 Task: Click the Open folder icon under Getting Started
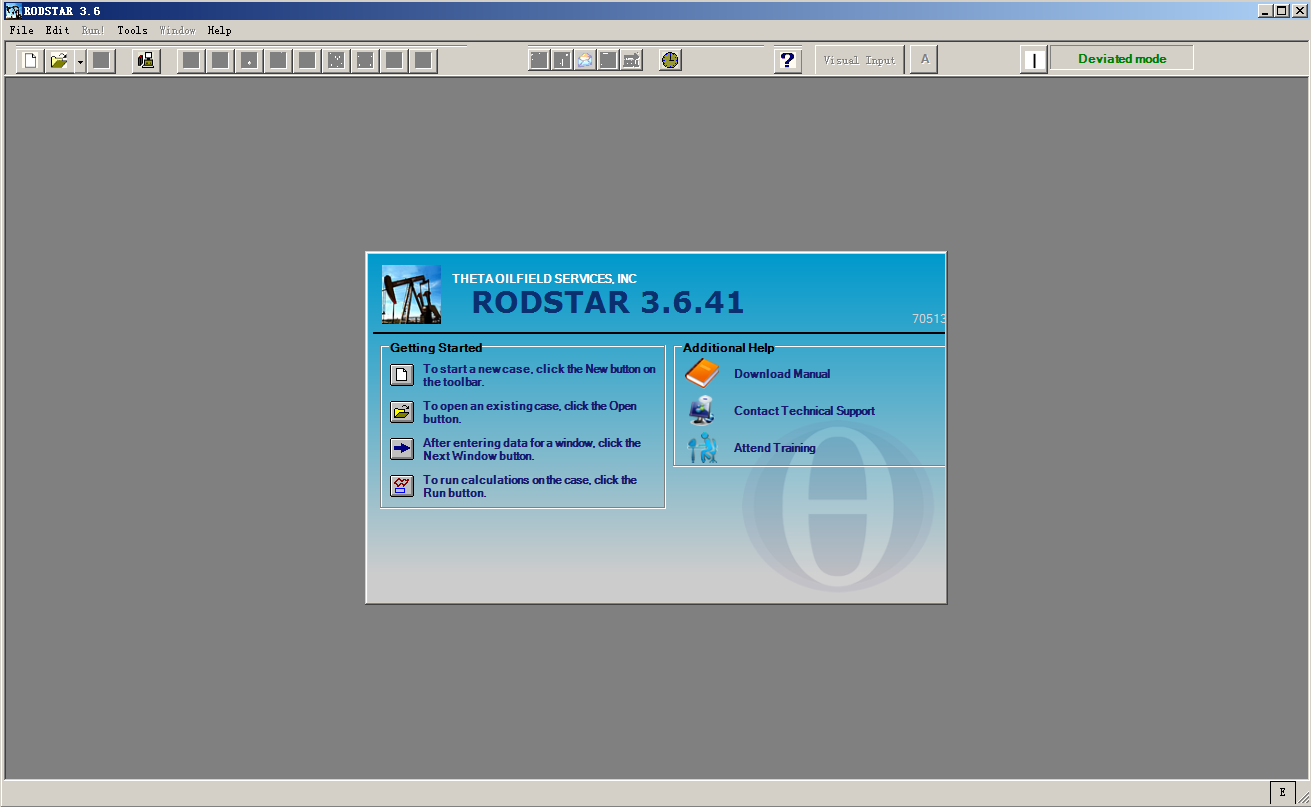(x=402, y=412)
